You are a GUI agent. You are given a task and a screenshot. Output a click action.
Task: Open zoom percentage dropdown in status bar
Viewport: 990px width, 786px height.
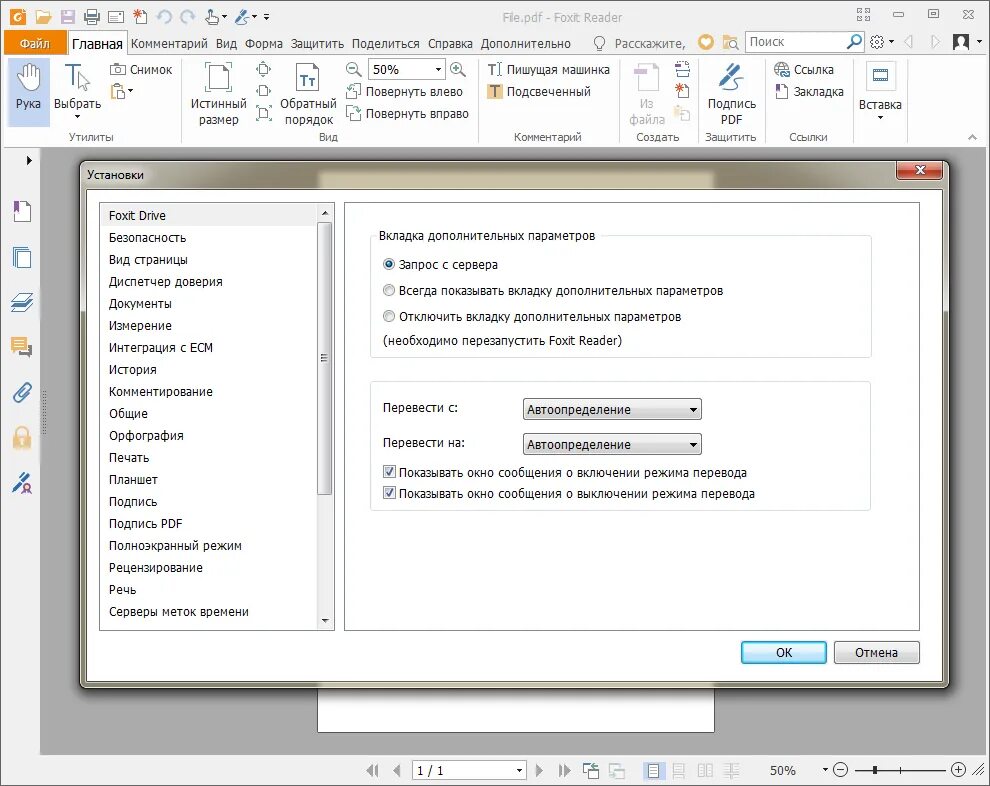pyautogui.click(x=825, y=770)
